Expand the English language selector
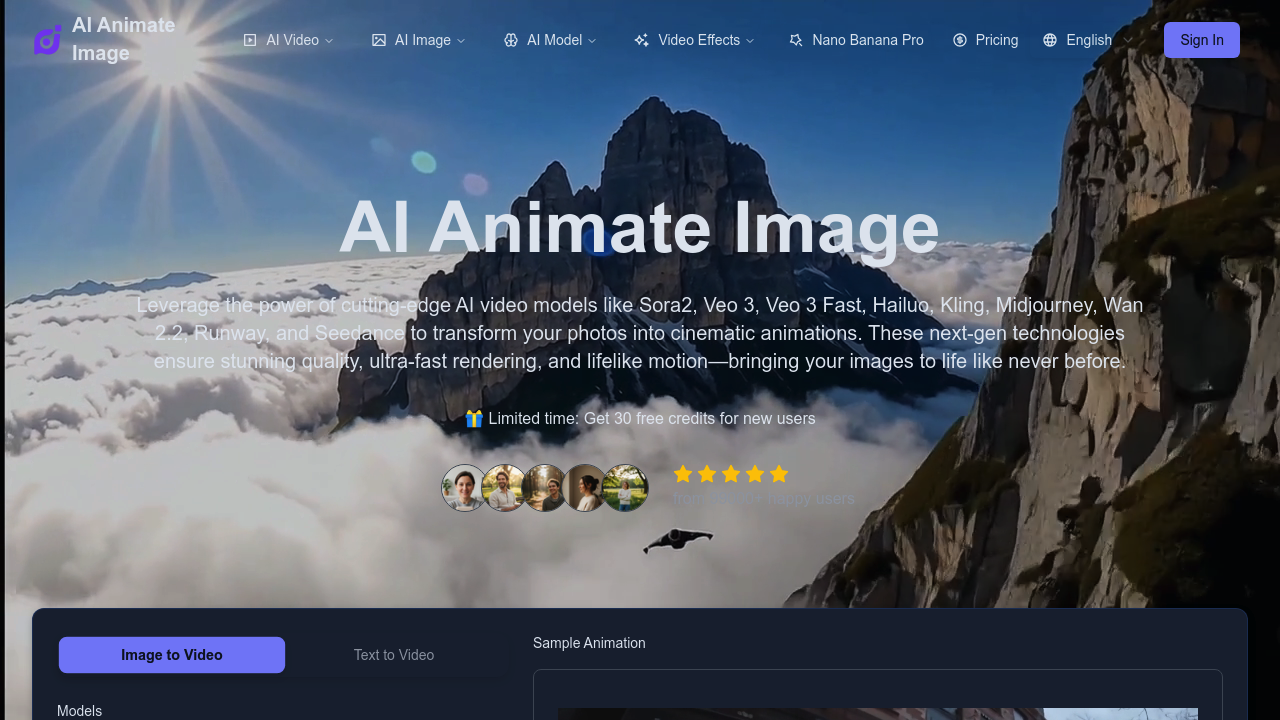The image size is (1280, 720). point(1087,39)
